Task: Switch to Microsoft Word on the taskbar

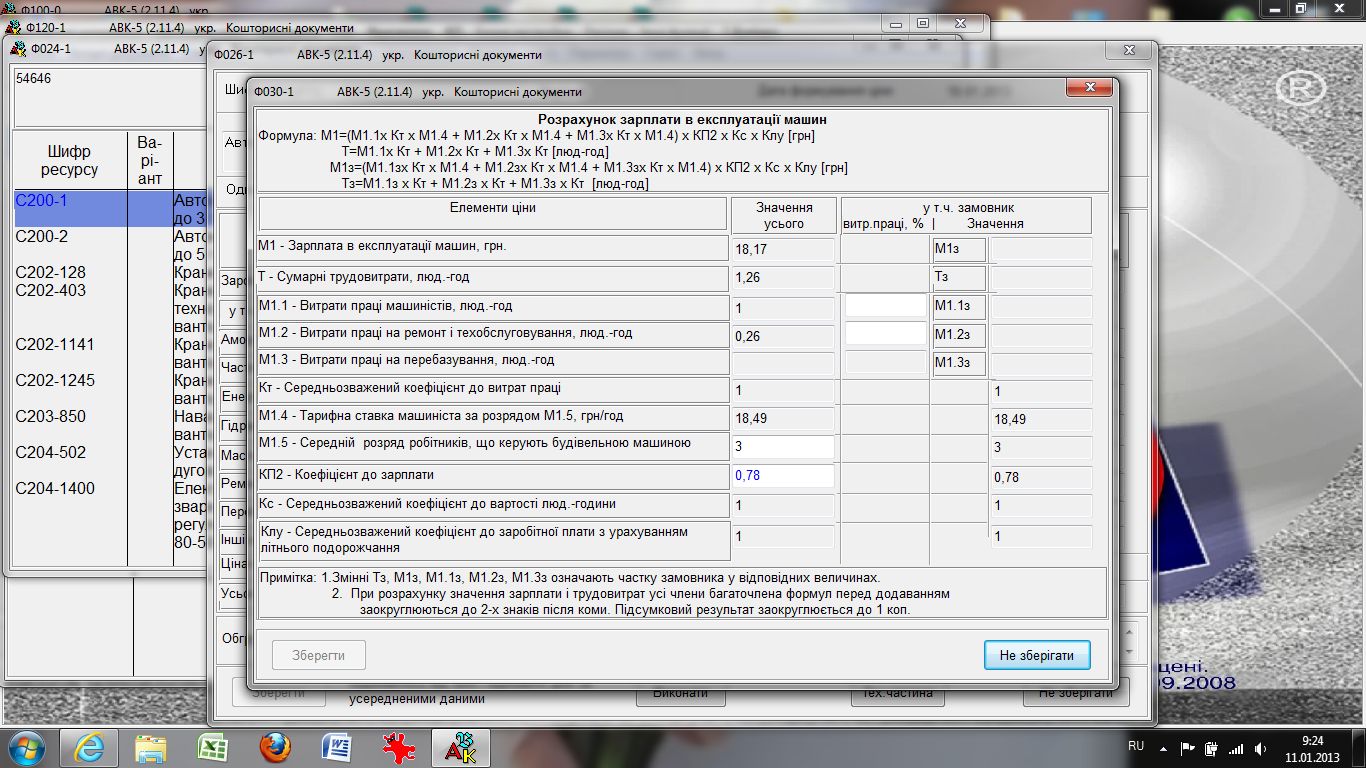Action: pyautogui.click(x=336, y=747)
